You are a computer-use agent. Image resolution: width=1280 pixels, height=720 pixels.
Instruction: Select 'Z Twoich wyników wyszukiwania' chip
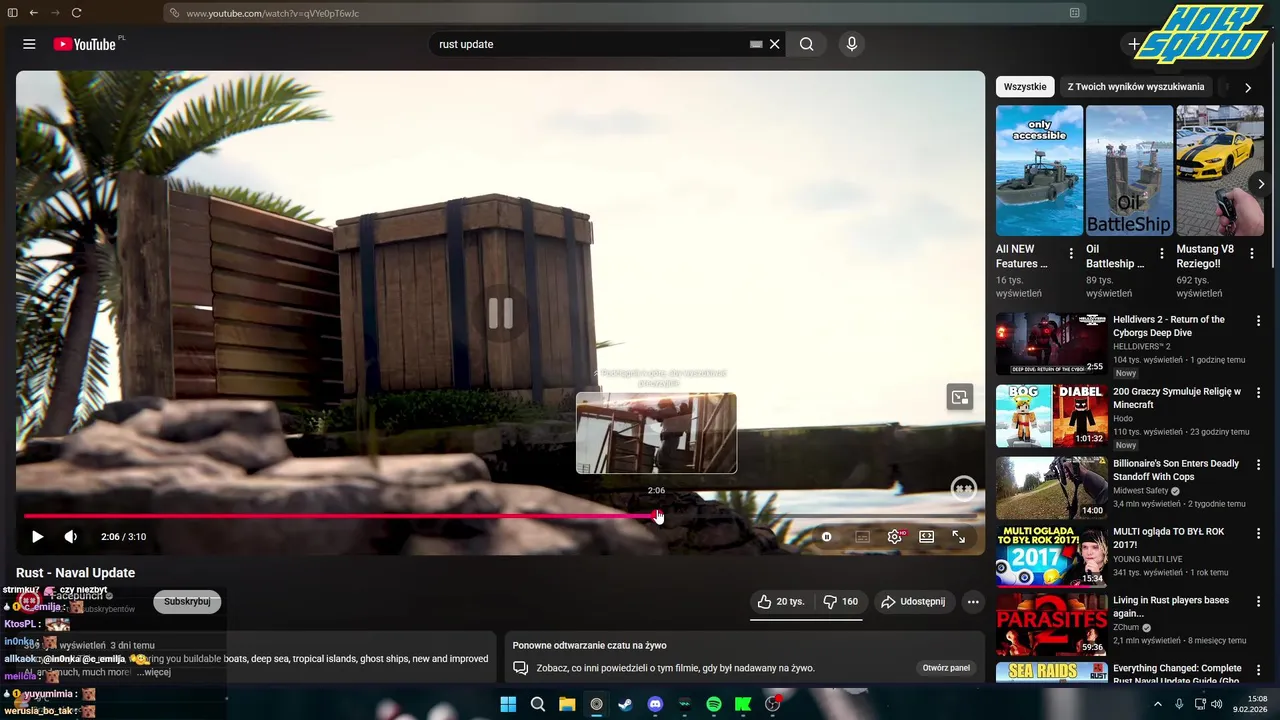[x=1136, y=87]
